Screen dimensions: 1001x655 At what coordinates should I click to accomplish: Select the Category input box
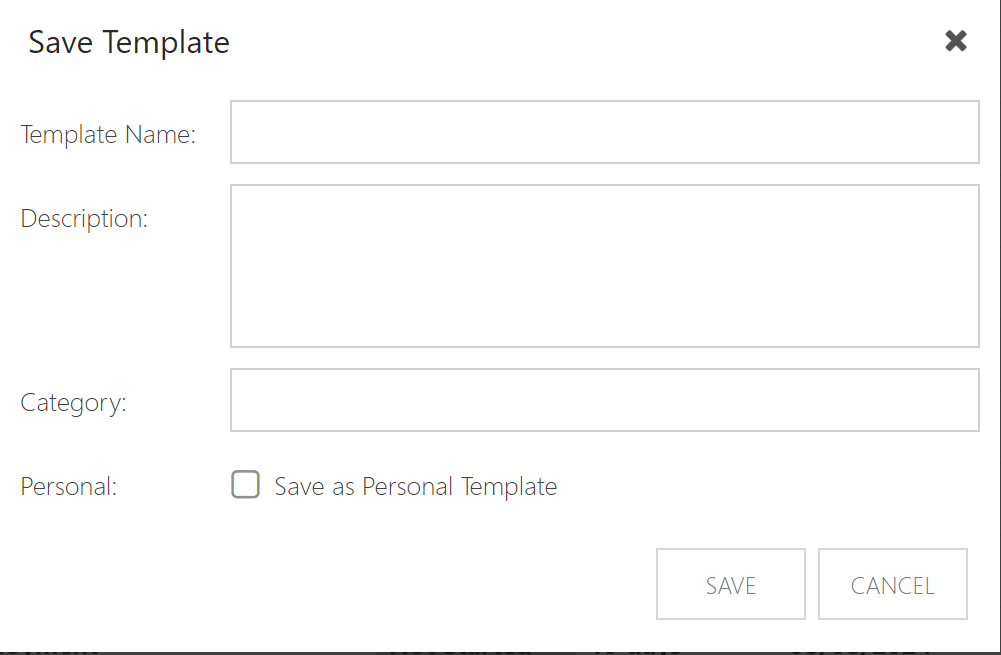[x=605, y=400]
